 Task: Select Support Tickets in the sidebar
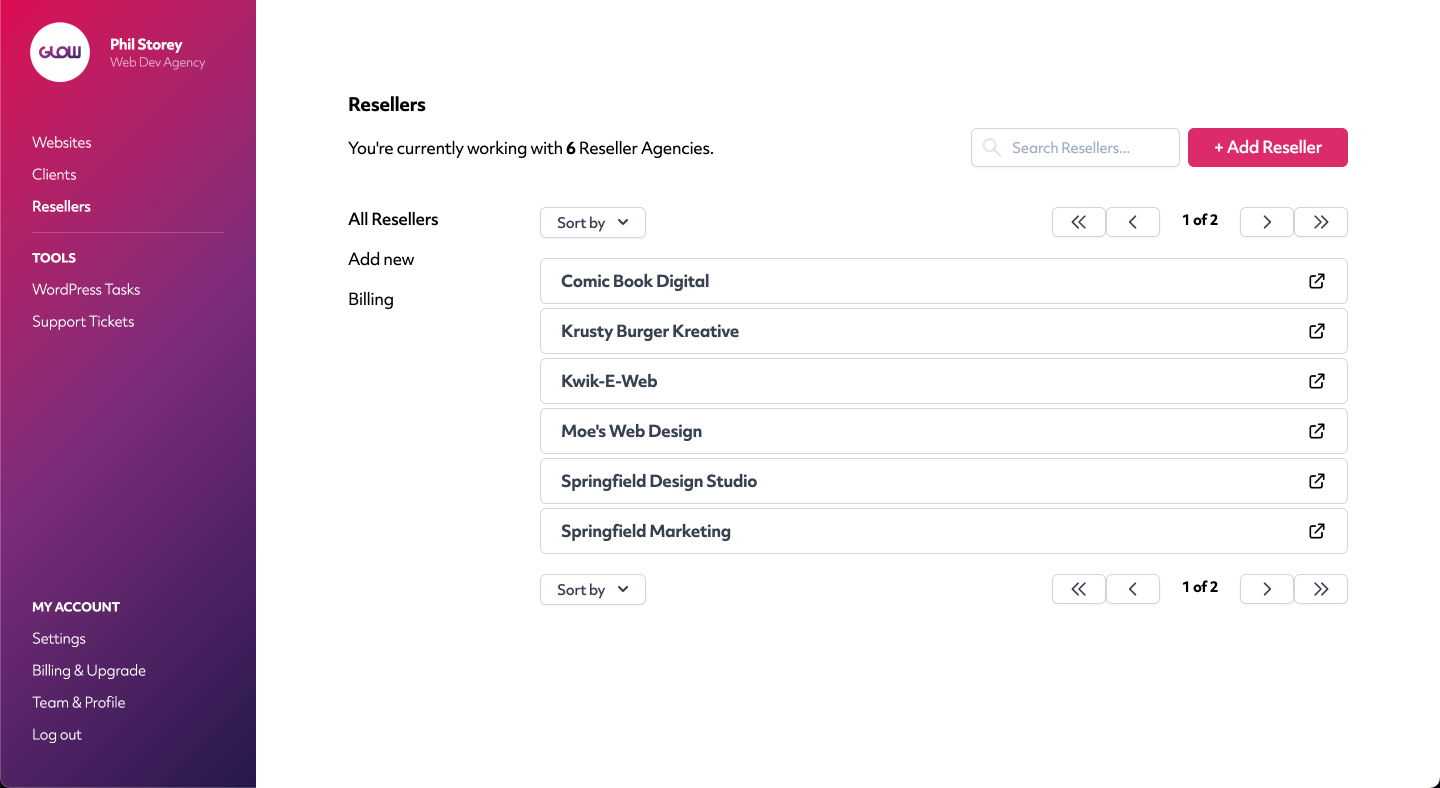(83, 321)
